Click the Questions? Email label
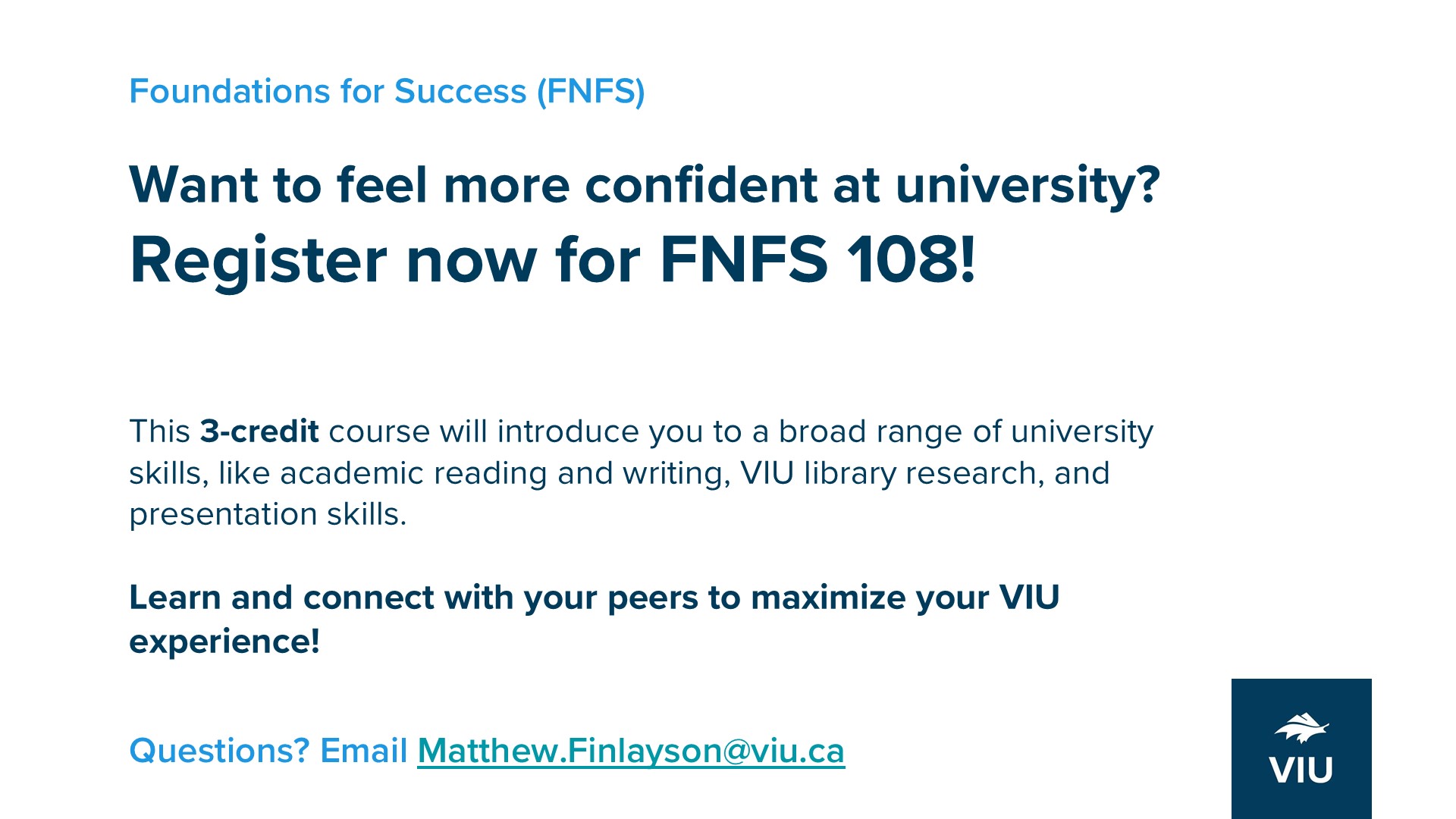Screen dimensions: 1456x819 point(268,751)
